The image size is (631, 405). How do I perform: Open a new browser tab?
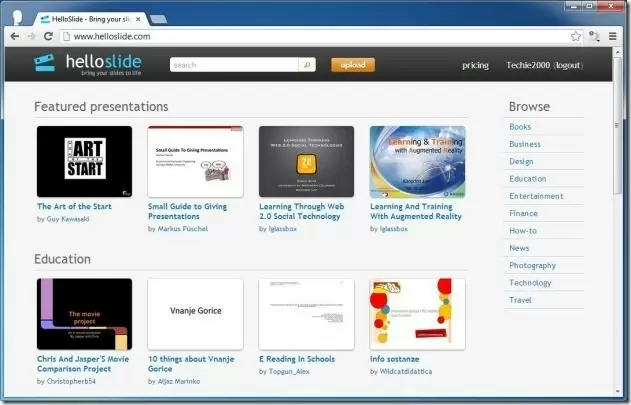click(x=158, y=19)
